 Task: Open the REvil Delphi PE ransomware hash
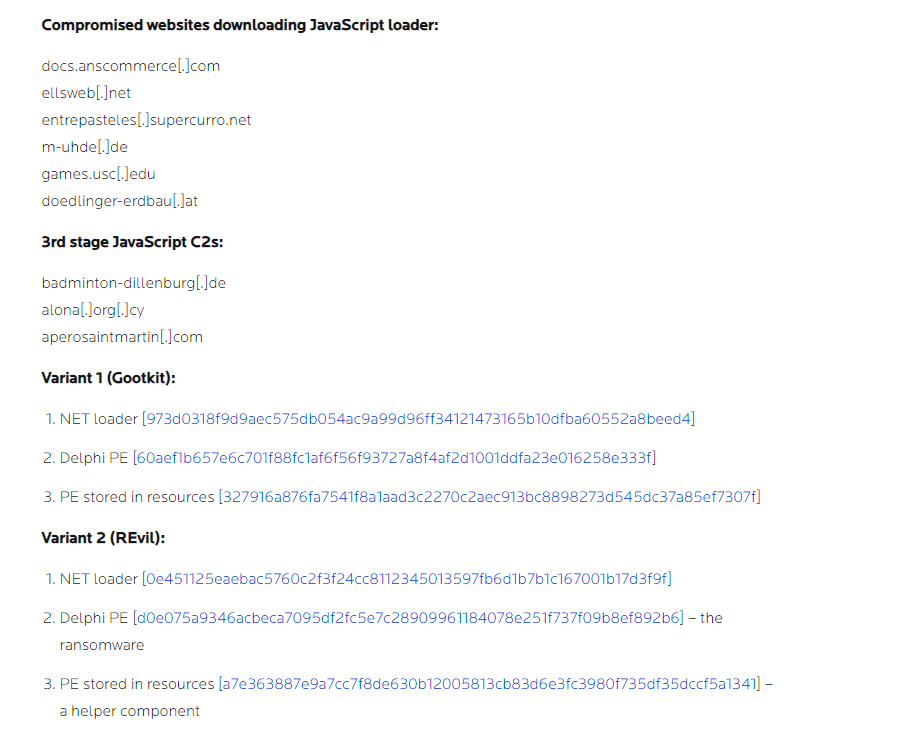(x=408, y=618)
